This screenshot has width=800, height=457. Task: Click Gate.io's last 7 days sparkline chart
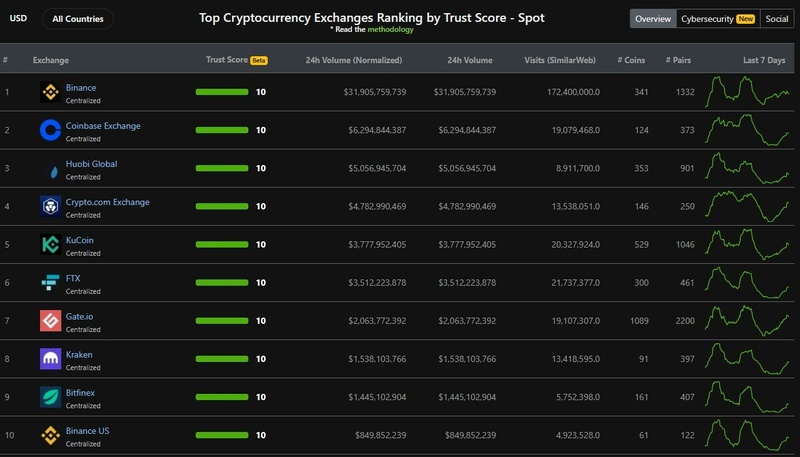pyautogui.click(x=748, y=321)
